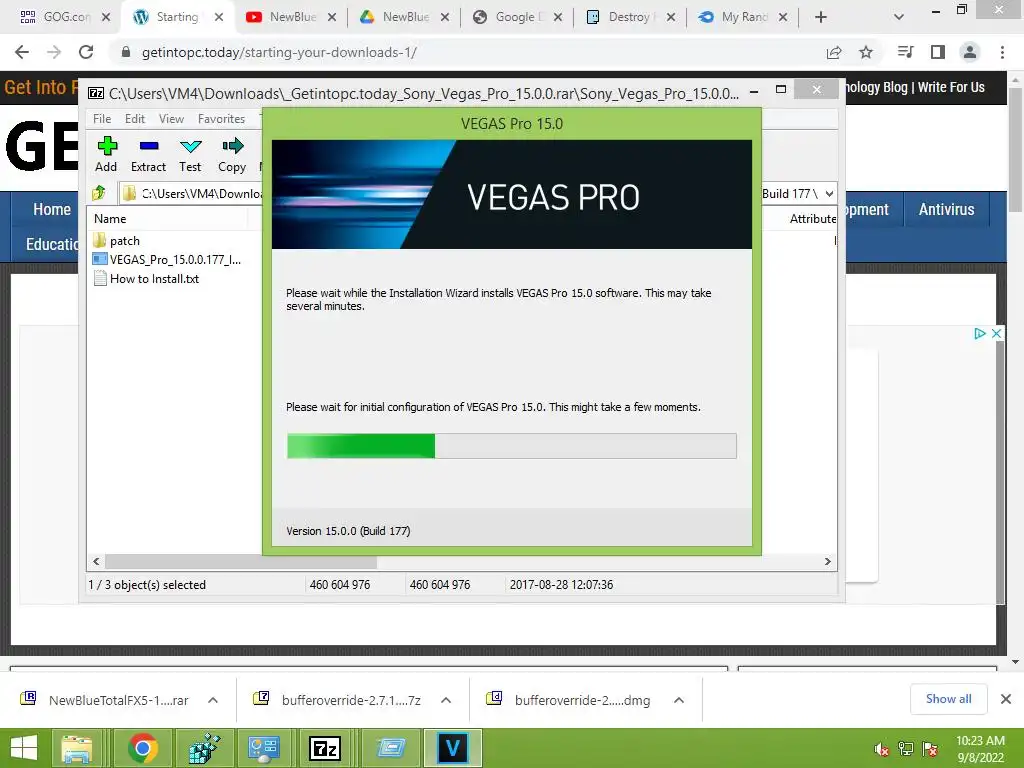Open the Edit menu in 7-Zip
The width and height of the screenshot is (1024, 768).
[135, 119]
